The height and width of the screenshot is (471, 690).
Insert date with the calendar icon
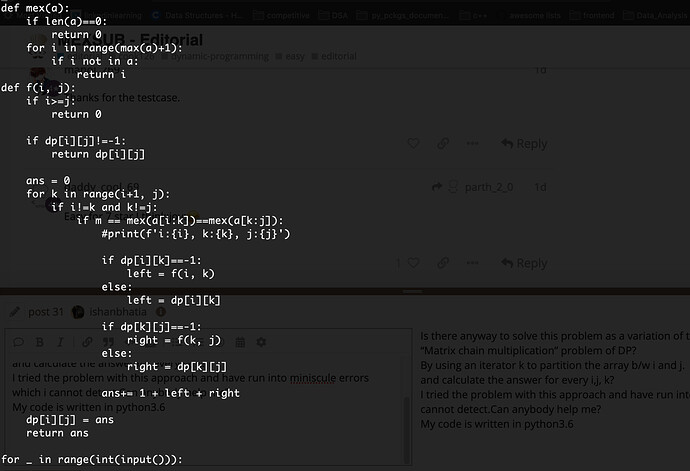[240, 342]
